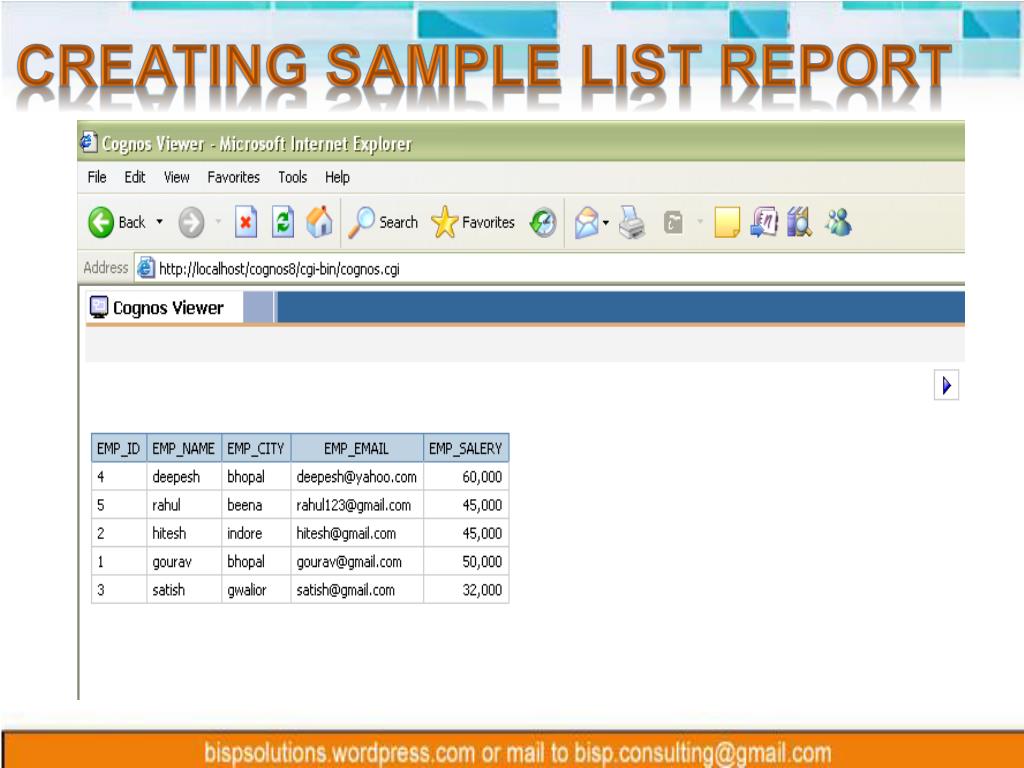Click the city "indore" in hitesh's row
1024x768 pixels.
(245, 533)
